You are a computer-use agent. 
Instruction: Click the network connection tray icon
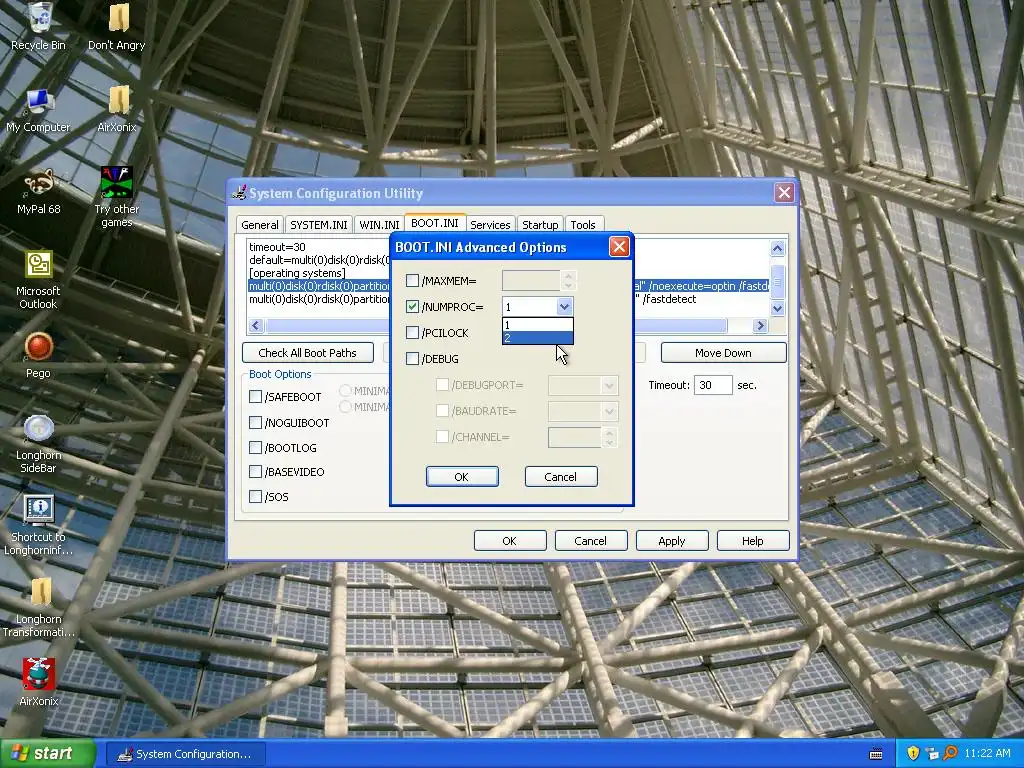[x=932, y=754]
